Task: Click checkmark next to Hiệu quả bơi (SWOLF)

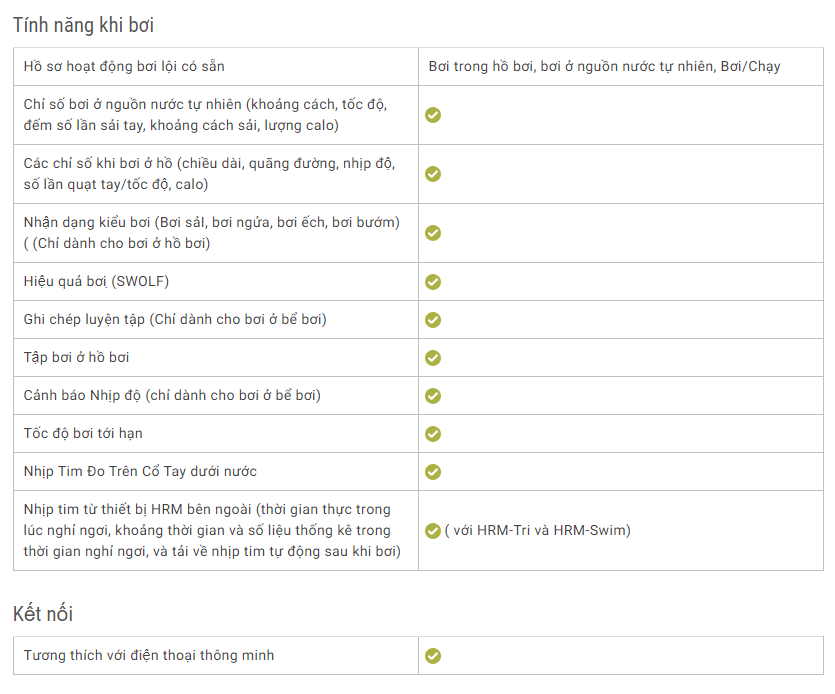Action: coord(433,282)
